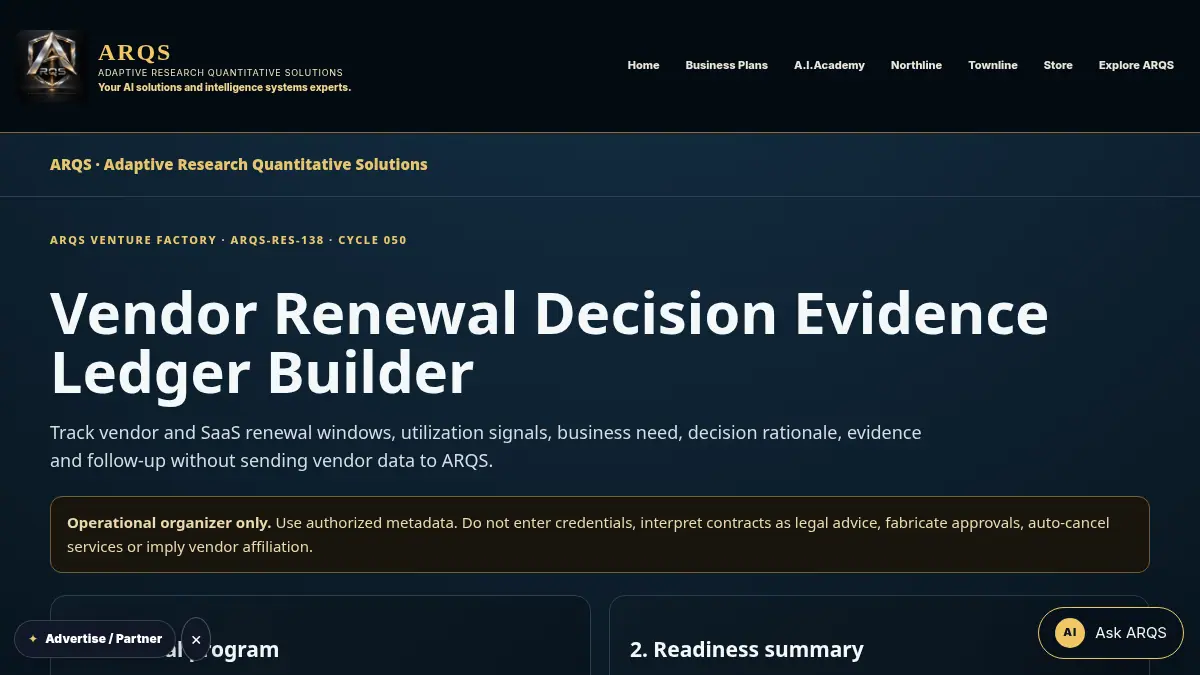The height and width of the screenshot is (675, 1200).
Task: Click the AI badge in Ask ARQS
Action: click(1069, 633)
